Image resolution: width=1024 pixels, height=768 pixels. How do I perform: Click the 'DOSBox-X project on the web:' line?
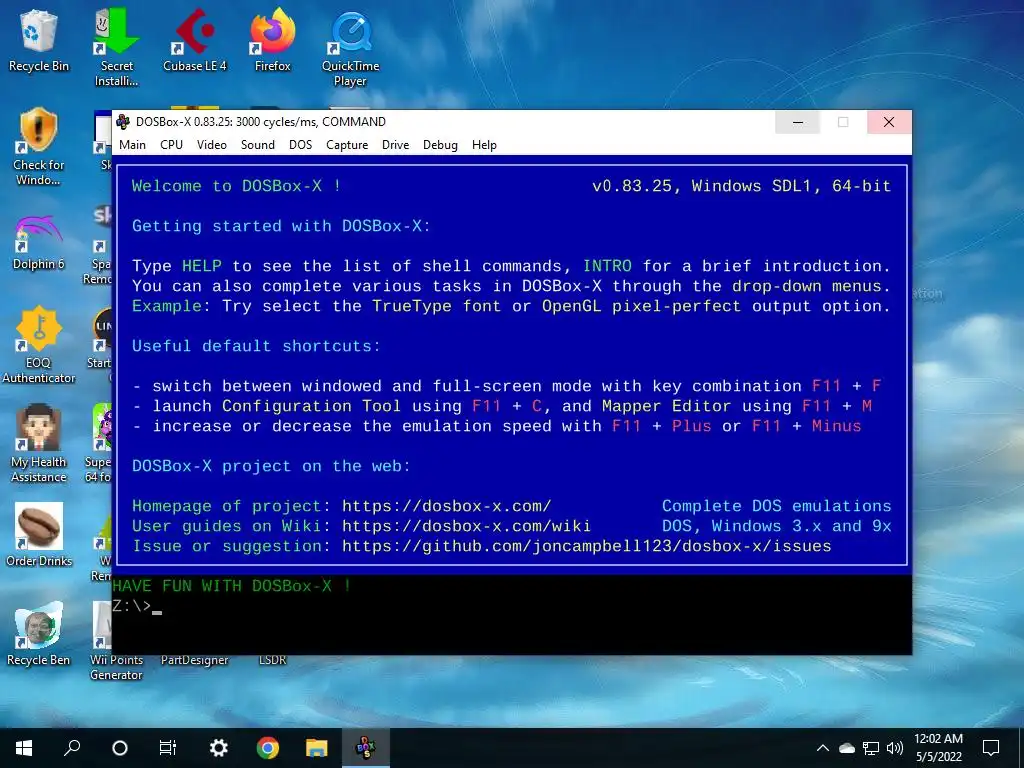[271, 466]
